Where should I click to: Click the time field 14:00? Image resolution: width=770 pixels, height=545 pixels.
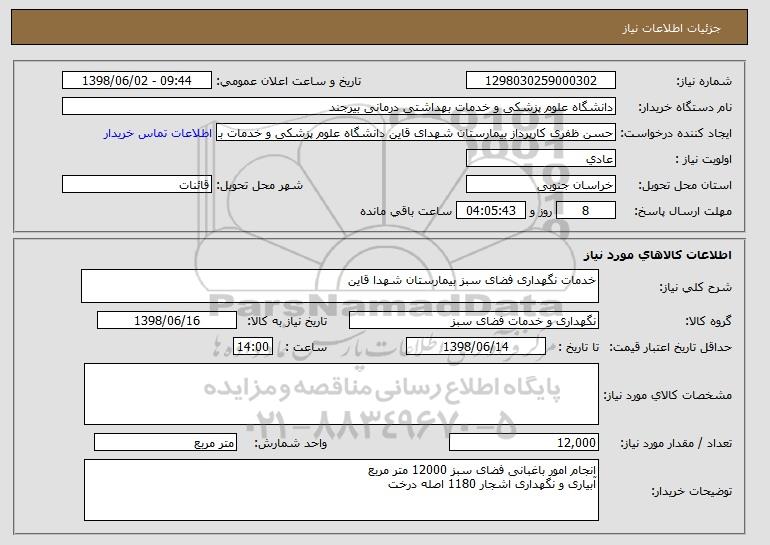pyautogui.click(x=253, y=347)
